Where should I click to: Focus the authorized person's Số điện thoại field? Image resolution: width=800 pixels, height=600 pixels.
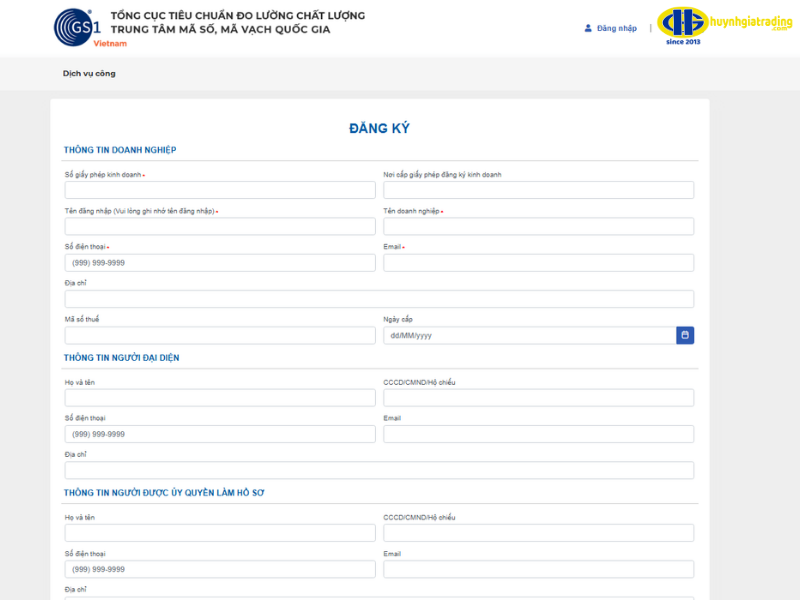220,569
